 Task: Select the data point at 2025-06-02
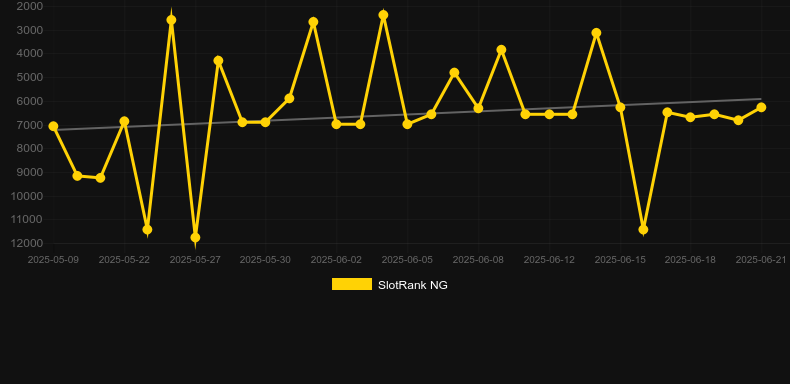(x=337, y=124)
